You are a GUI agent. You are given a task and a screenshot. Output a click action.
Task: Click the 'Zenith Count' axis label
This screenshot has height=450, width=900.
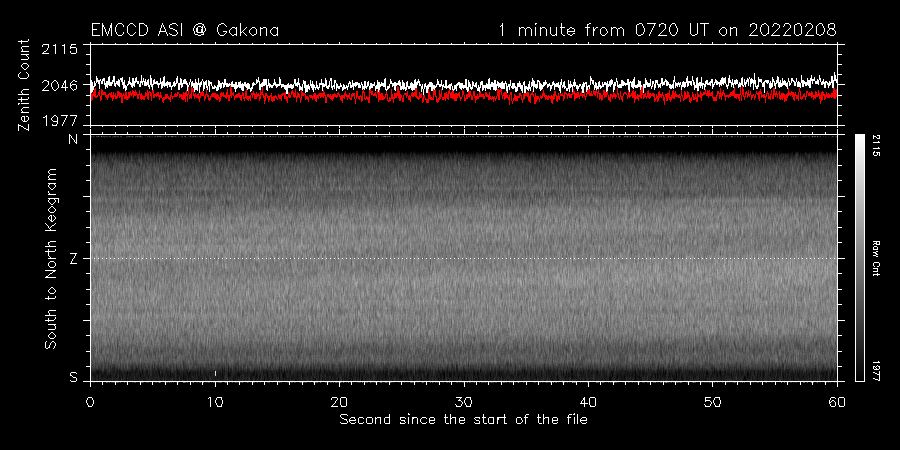tap(24, 85)
